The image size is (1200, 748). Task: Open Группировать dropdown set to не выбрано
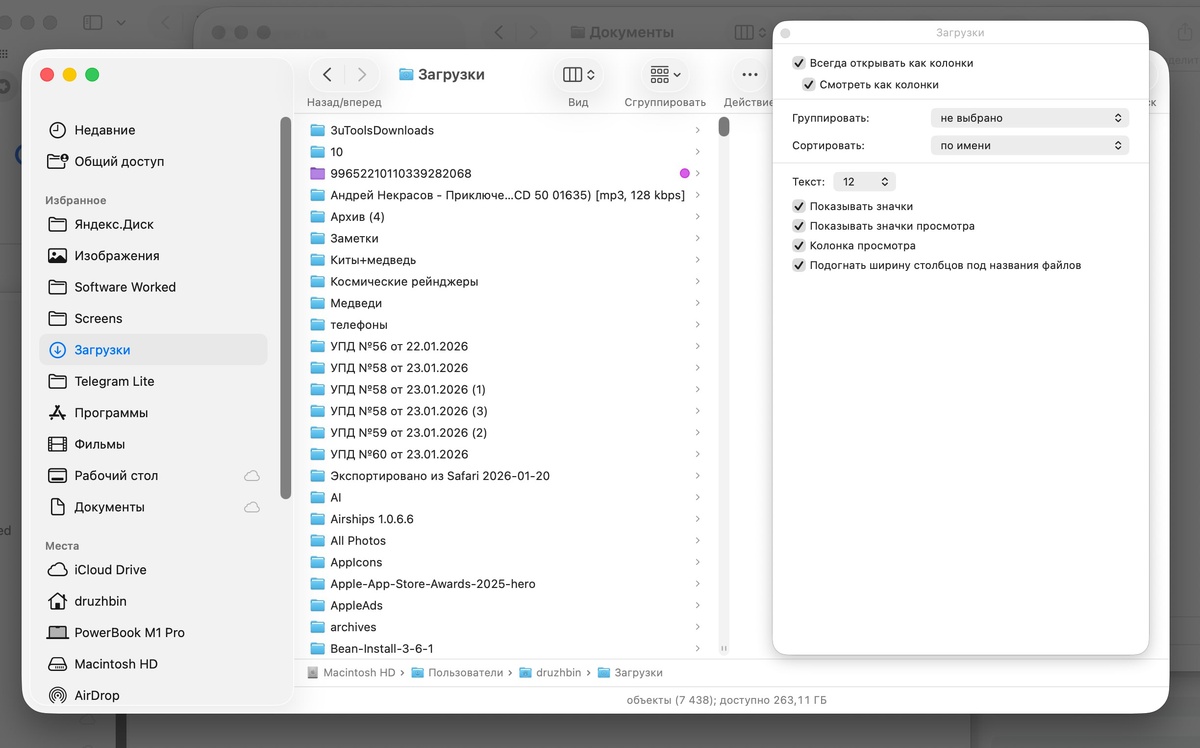point(1029,118)
